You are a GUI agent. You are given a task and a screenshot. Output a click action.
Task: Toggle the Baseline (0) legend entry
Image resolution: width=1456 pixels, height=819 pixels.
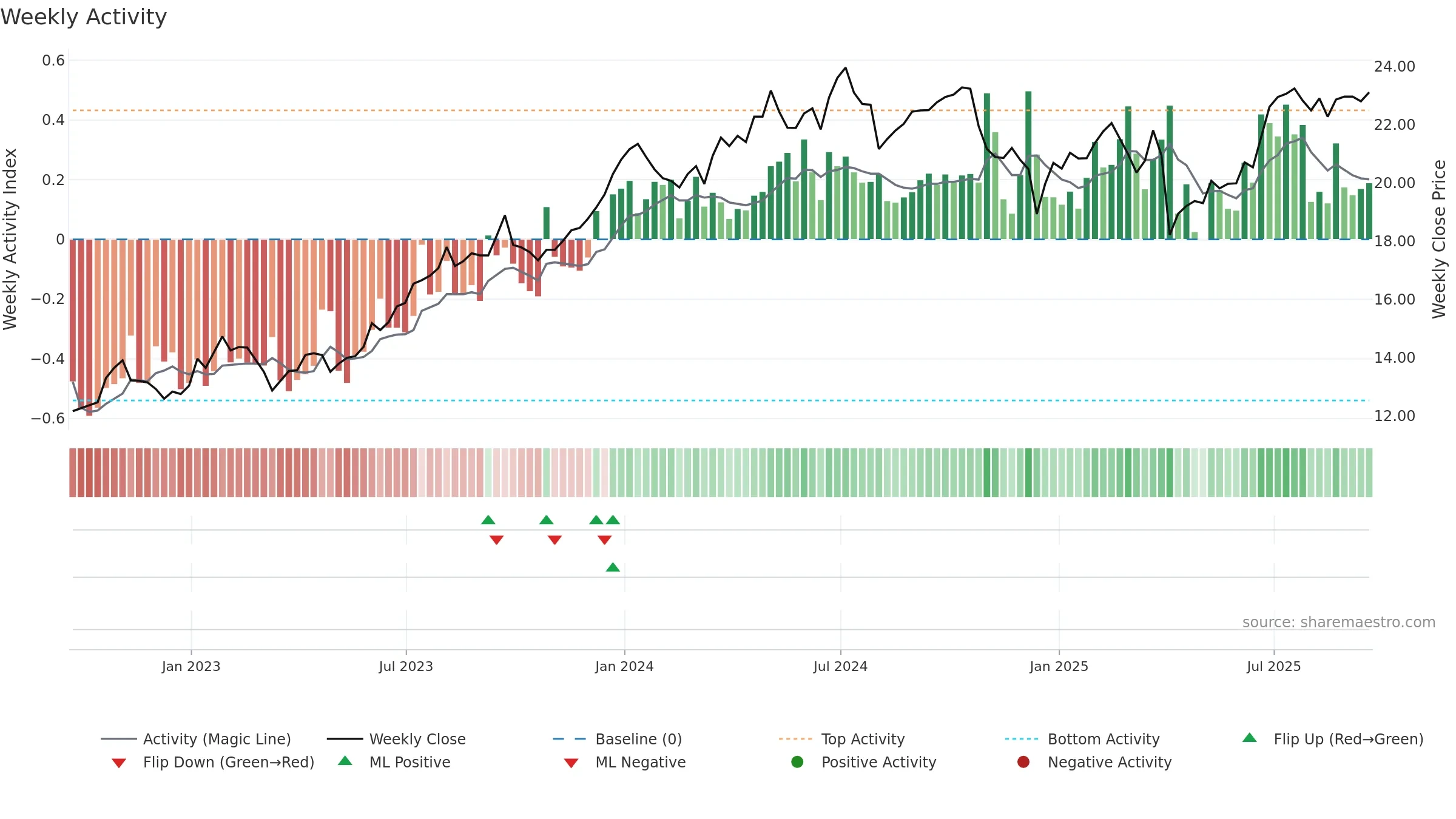pos(618,739)
